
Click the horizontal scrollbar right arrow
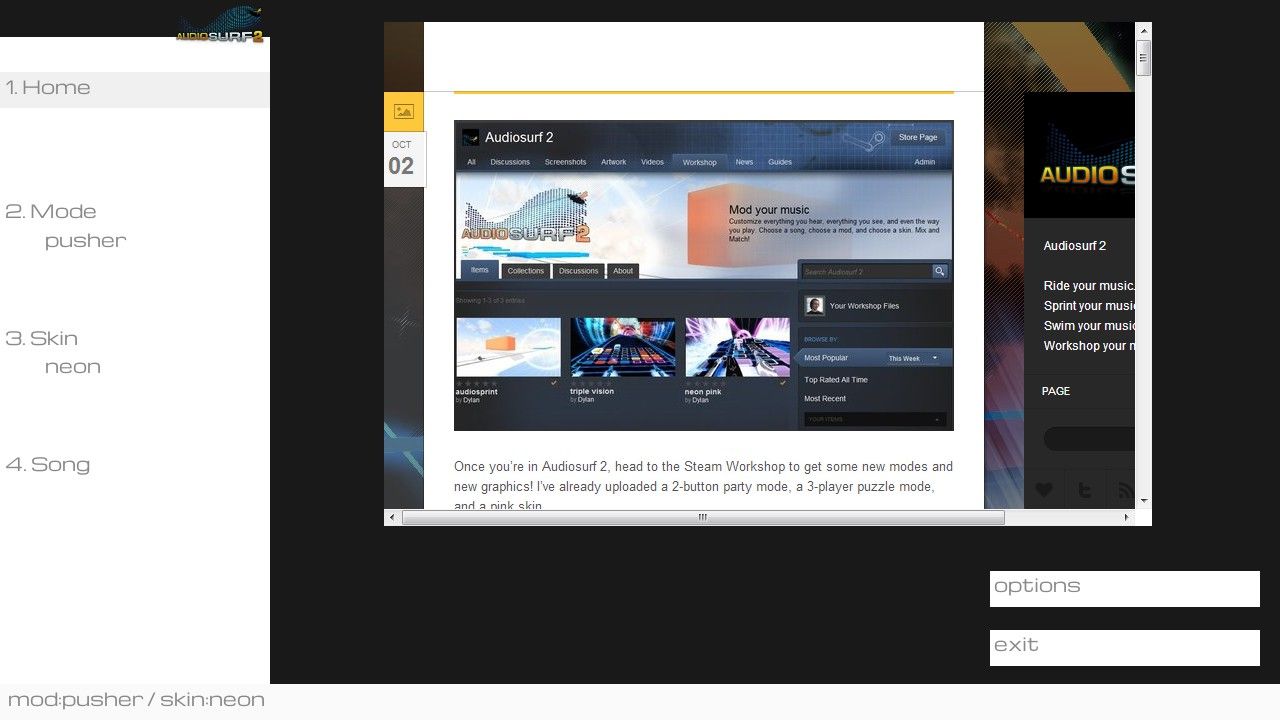1126,517
